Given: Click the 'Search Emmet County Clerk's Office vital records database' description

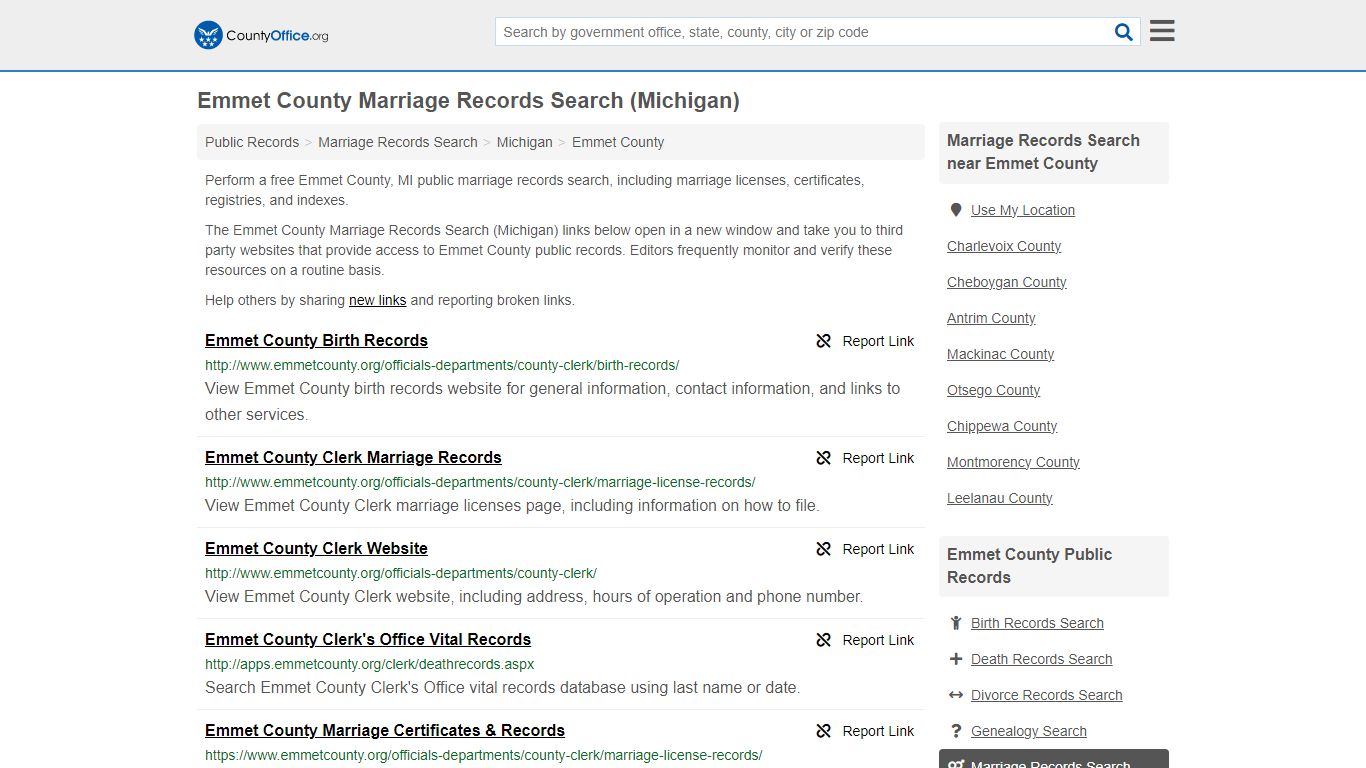Looking at the screenshot, I should (x=502, y=688).
